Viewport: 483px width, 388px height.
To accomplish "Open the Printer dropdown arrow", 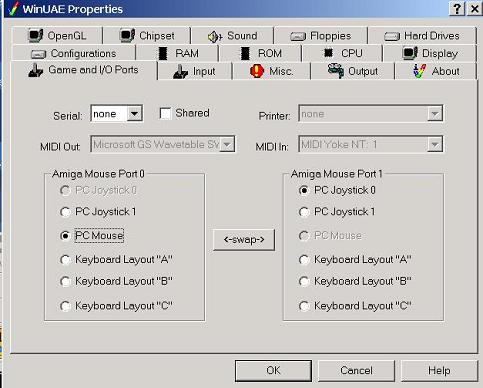I will [435, 114].
